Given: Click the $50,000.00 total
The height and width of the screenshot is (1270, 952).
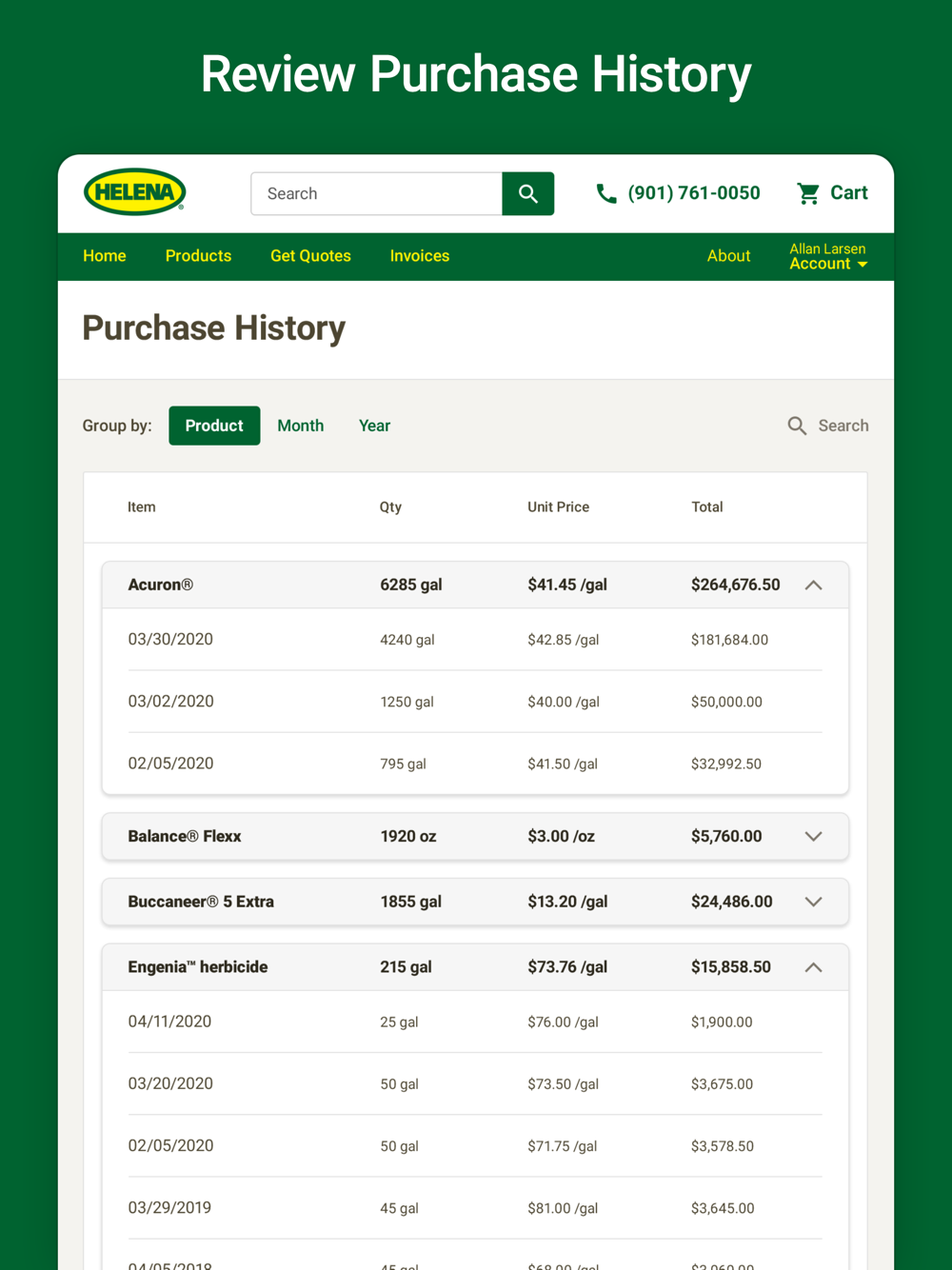Looking at the screenshot, I should (x=726, y=702).
